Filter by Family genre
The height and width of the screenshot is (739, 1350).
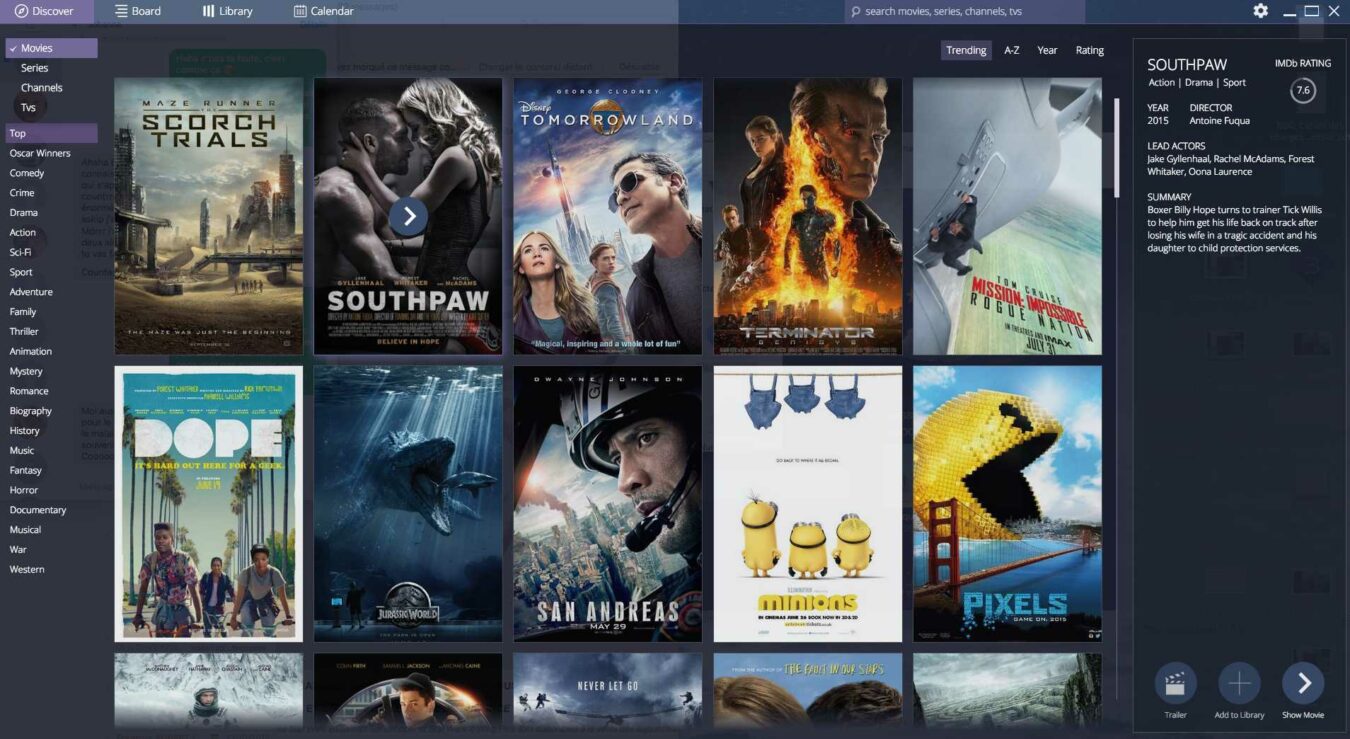23,312
